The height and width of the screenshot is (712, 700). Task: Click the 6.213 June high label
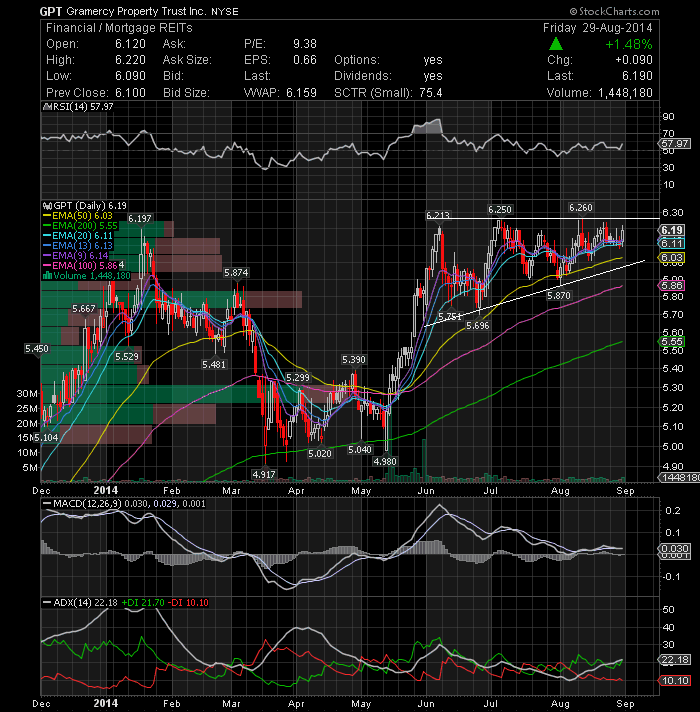438,215
